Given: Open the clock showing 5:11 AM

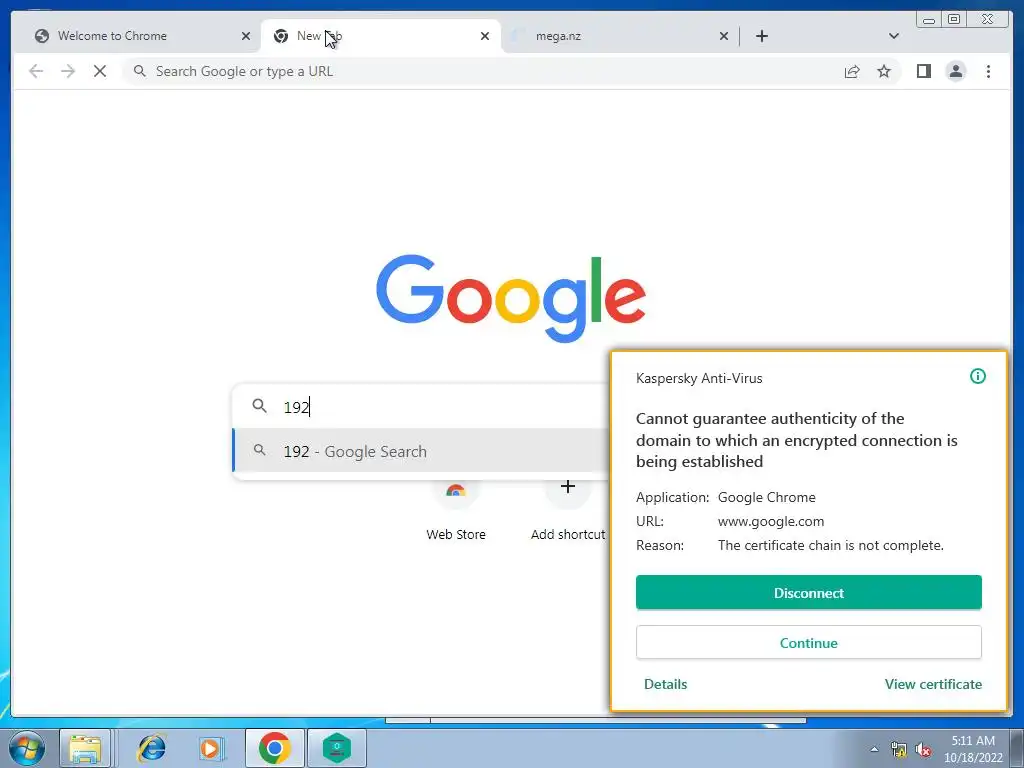Looking at the screenshot, I should 973,749.
